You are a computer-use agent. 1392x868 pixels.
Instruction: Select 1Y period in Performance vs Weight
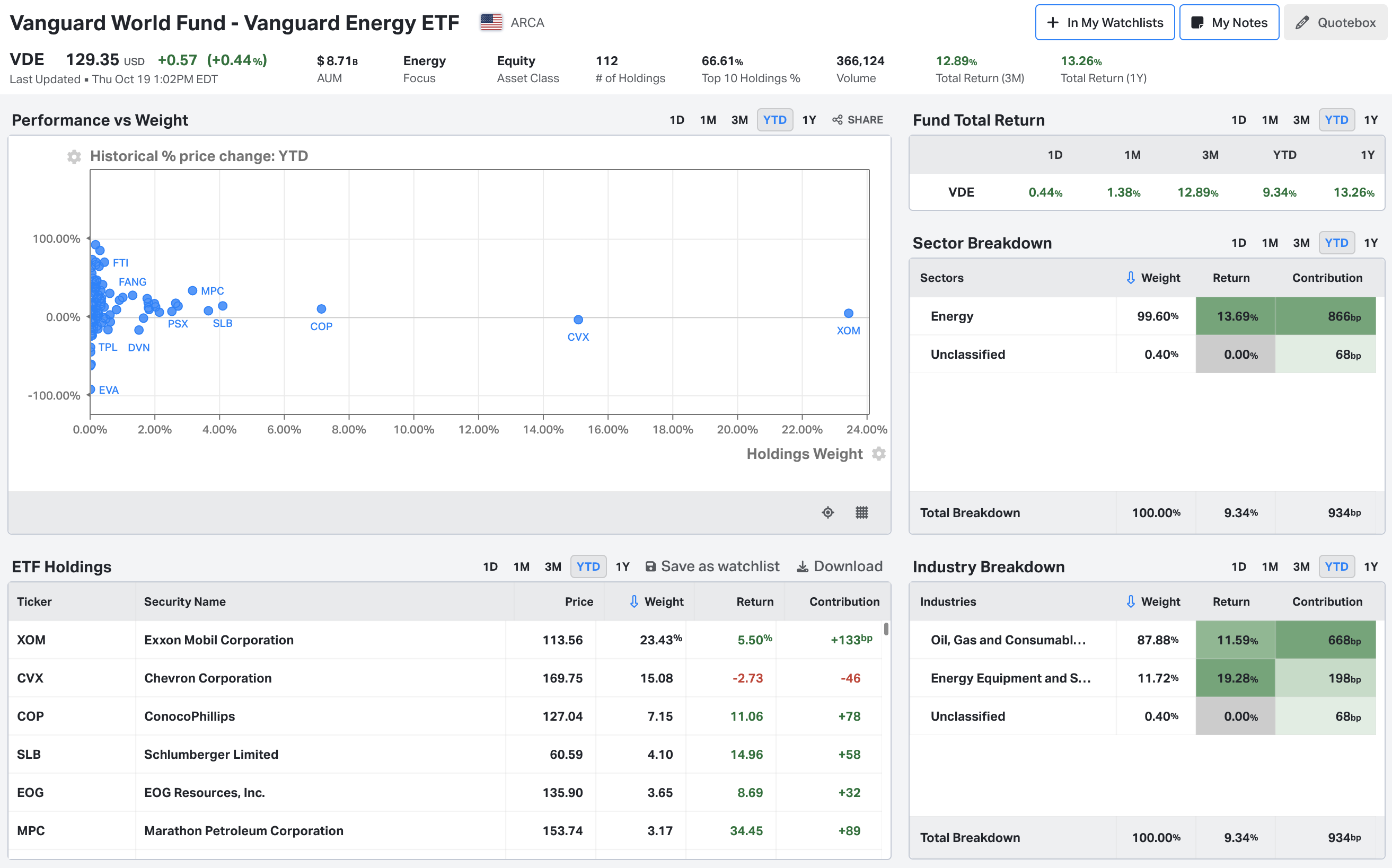(809, 120)
